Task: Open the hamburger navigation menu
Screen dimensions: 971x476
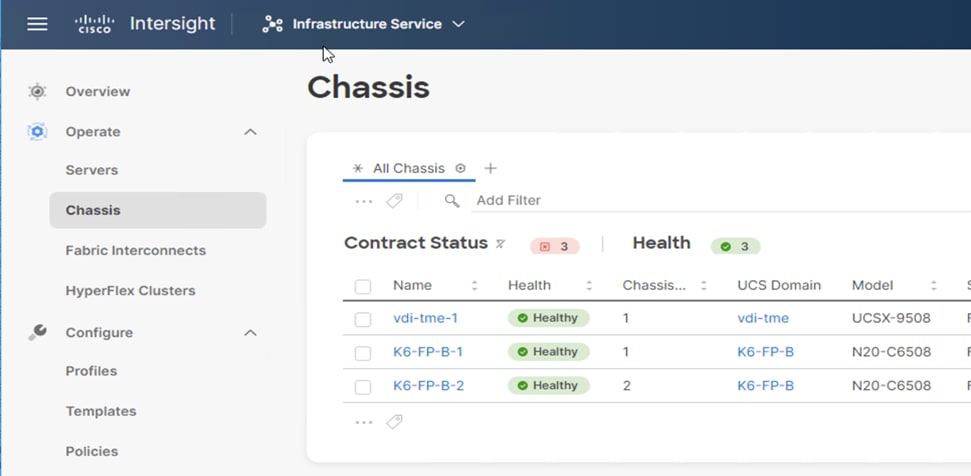Action: click(x=37, y=24)
